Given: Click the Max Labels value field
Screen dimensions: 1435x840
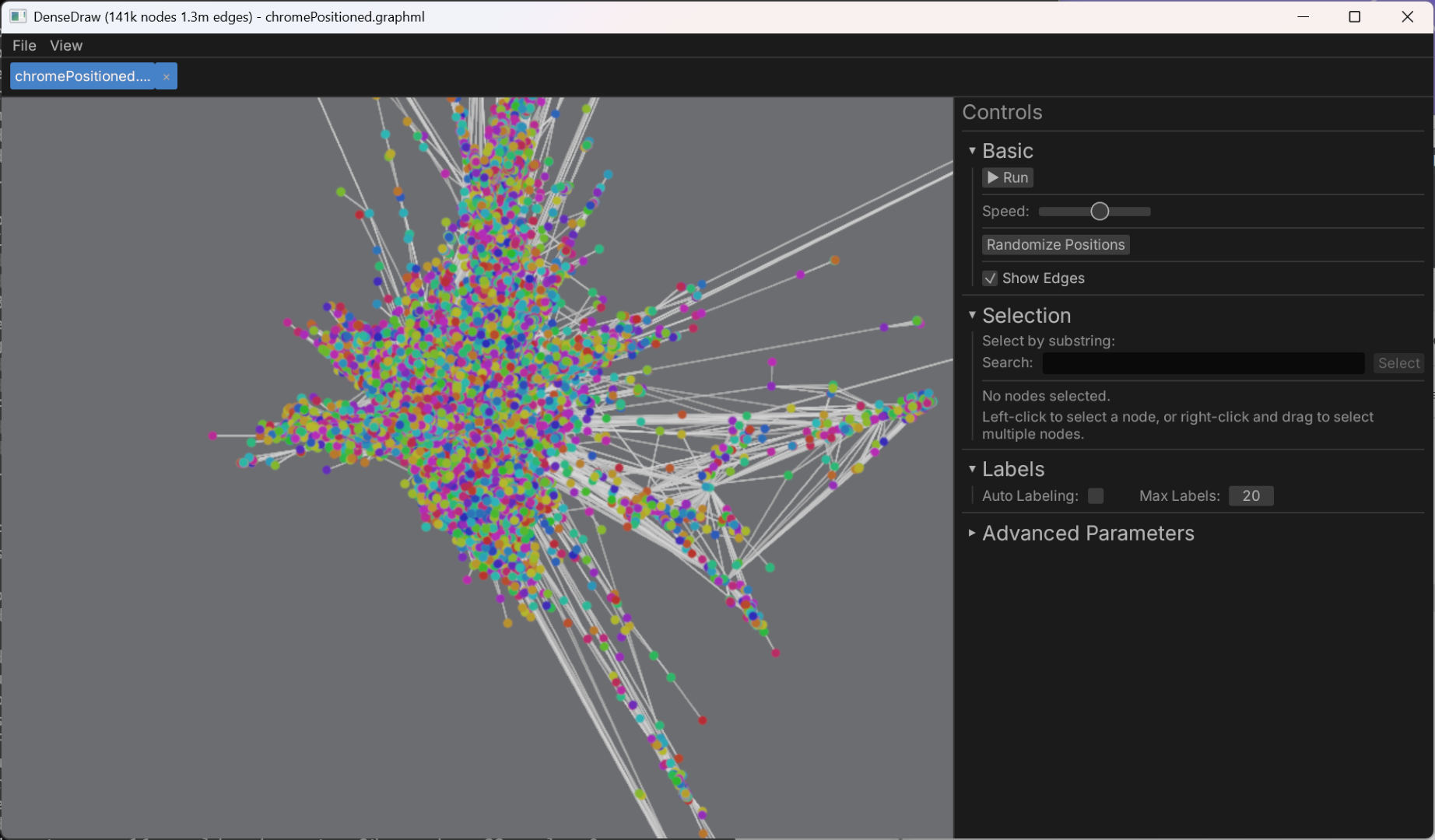Looking at the screenshot, I should tap(1251, 495).
